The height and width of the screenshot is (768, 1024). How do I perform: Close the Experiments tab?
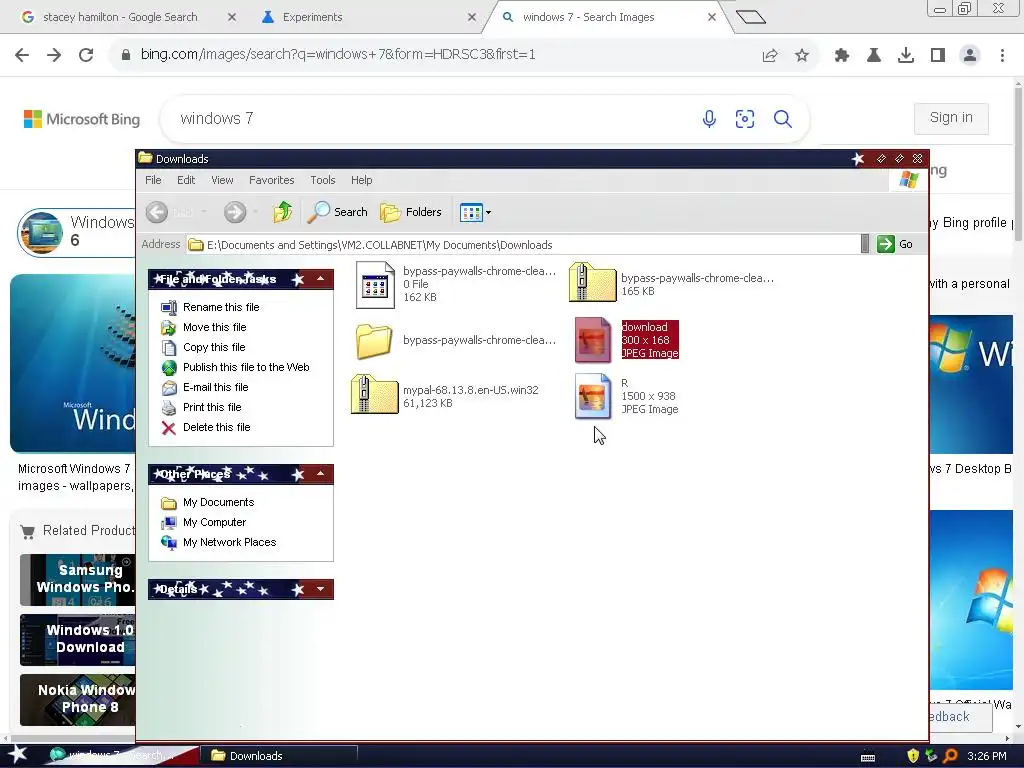[x=472, y=17]
